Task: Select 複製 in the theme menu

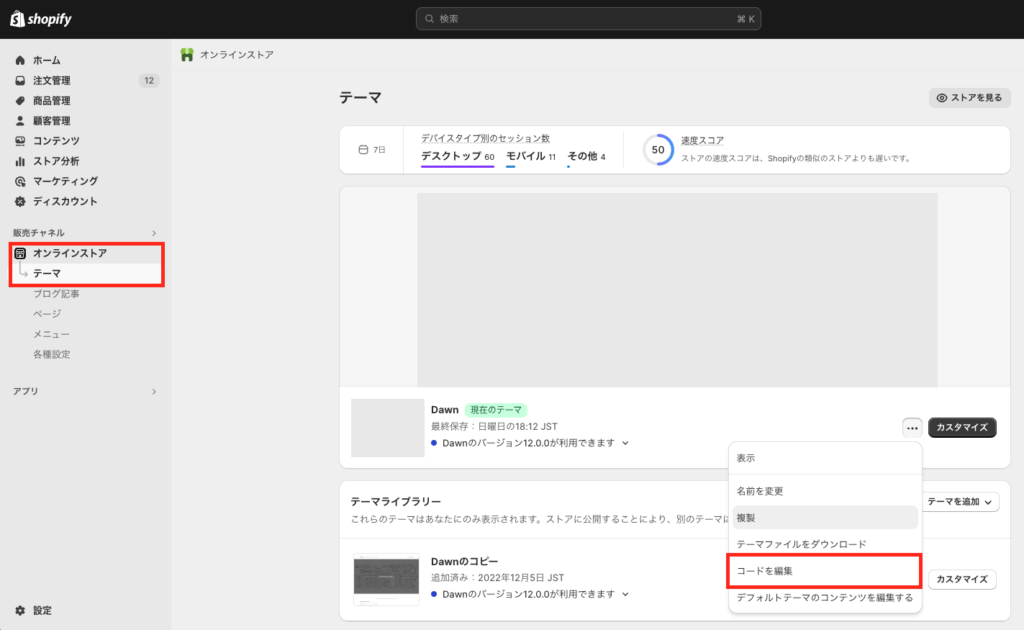Action: tap(825, 518)
